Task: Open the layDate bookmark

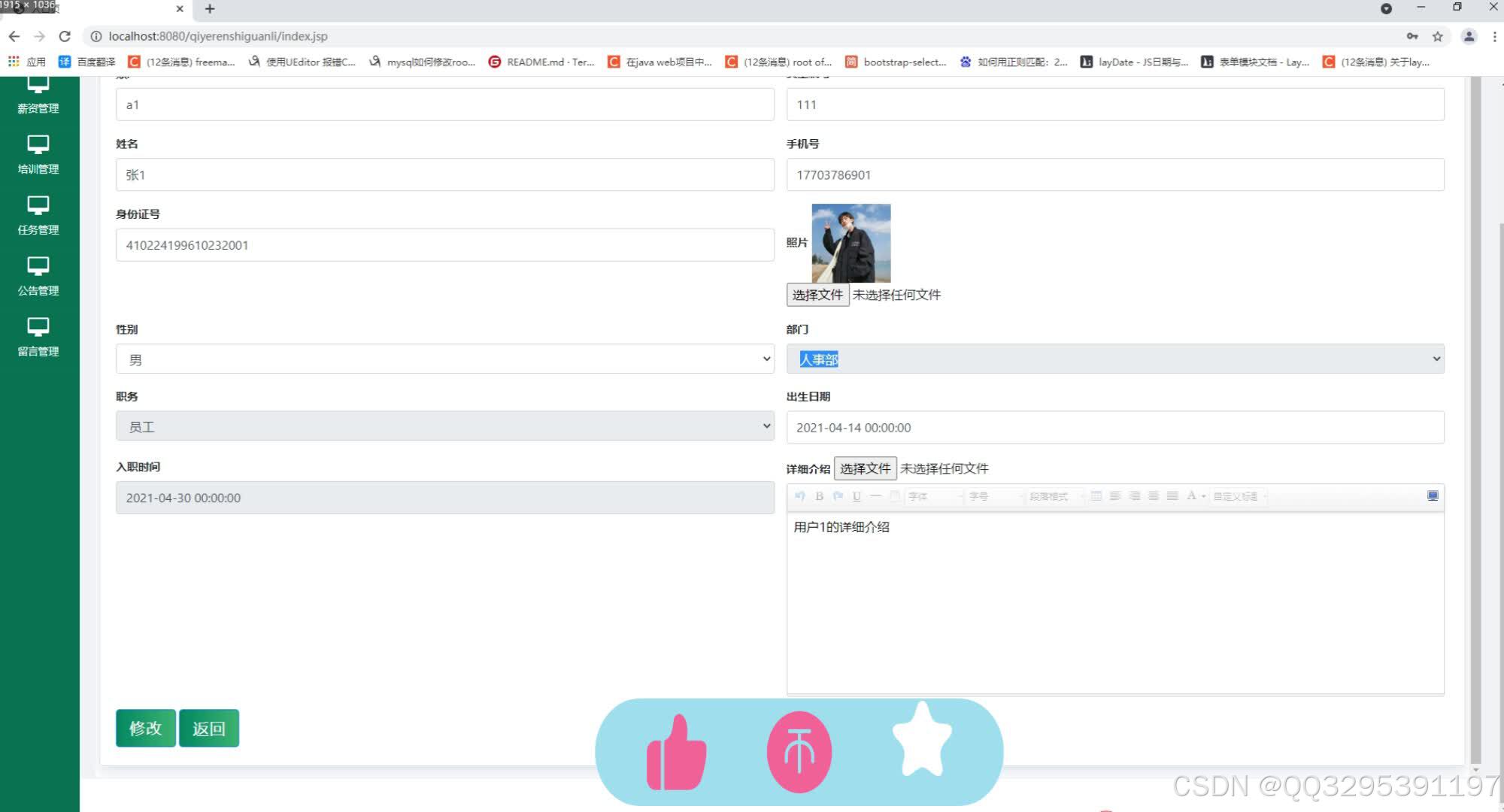Action: tap(1135, 62)
